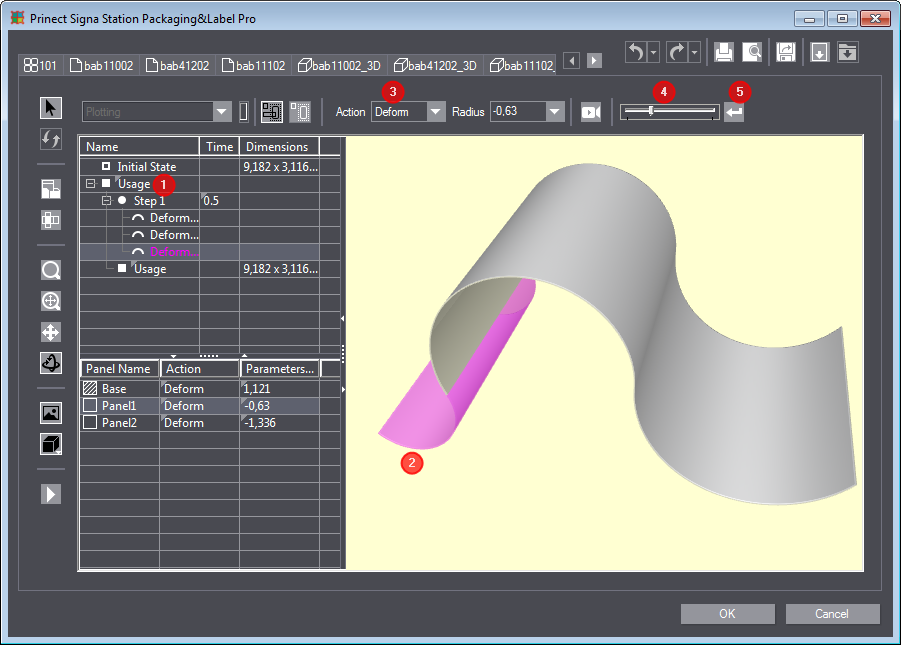Open the Action dropdown showing Deform
The height and width of the screenshot is (645, 901).
pyautogui.click(x=435, y=112)
